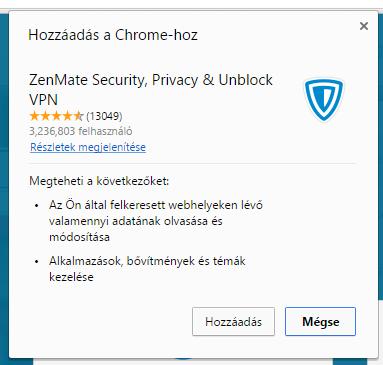Open the Részletek megjelenítése link

point(88,147)
